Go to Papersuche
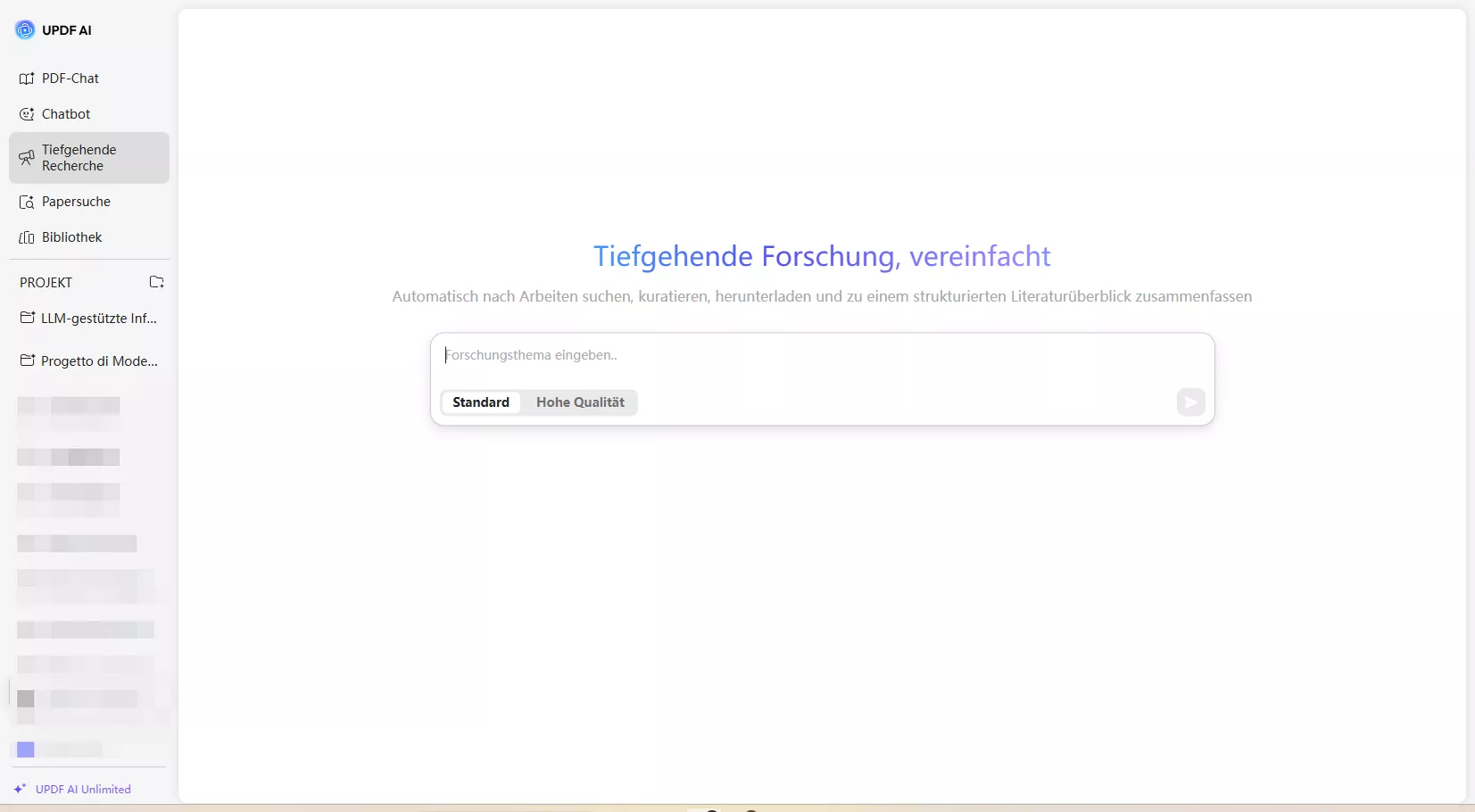 pos(89,202)
